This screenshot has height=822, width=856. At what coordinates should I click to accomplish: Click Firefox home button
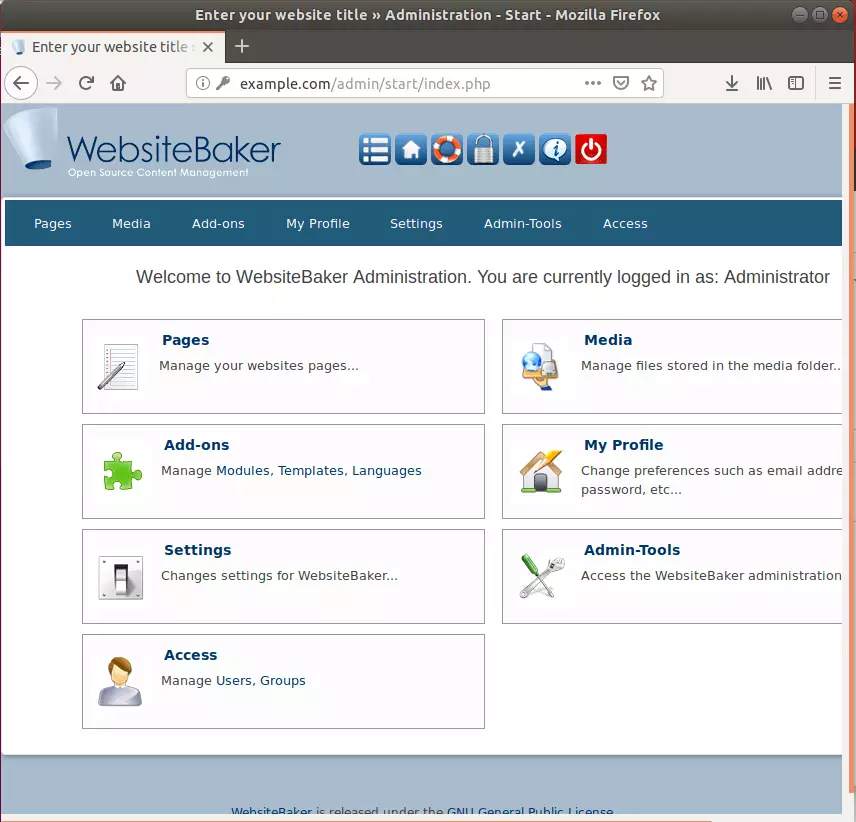click(x=118, y=84)
